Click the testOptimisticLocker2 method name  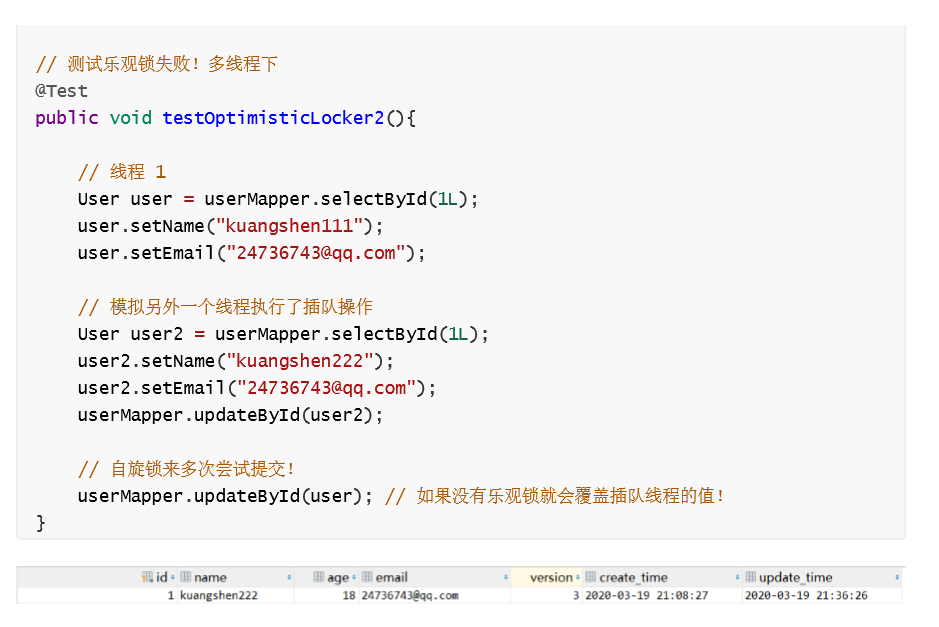273,118
